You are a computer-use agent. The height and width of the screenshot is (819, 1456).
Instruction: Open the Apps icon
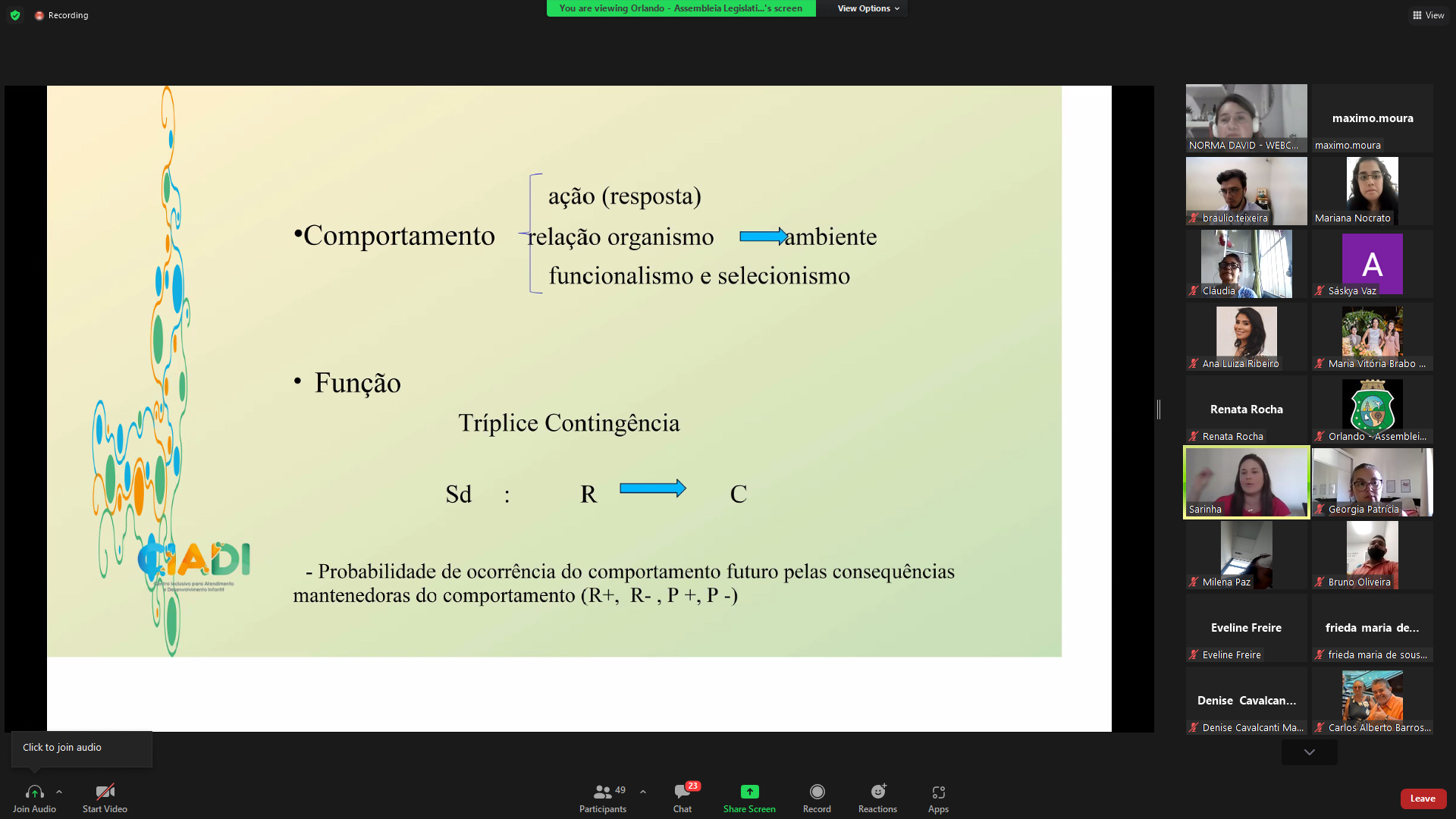click(938, 792)
